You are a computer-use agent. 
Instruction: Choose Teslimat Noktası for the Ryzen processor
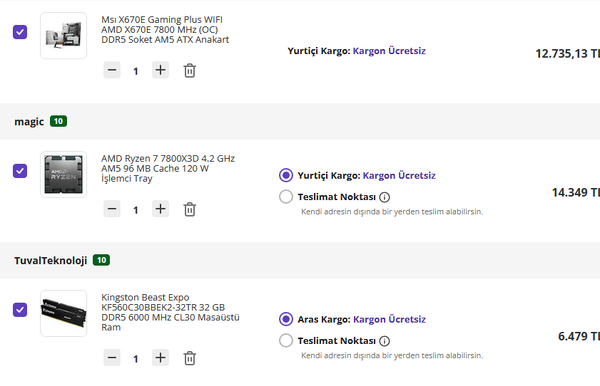[x=286, y=197]
